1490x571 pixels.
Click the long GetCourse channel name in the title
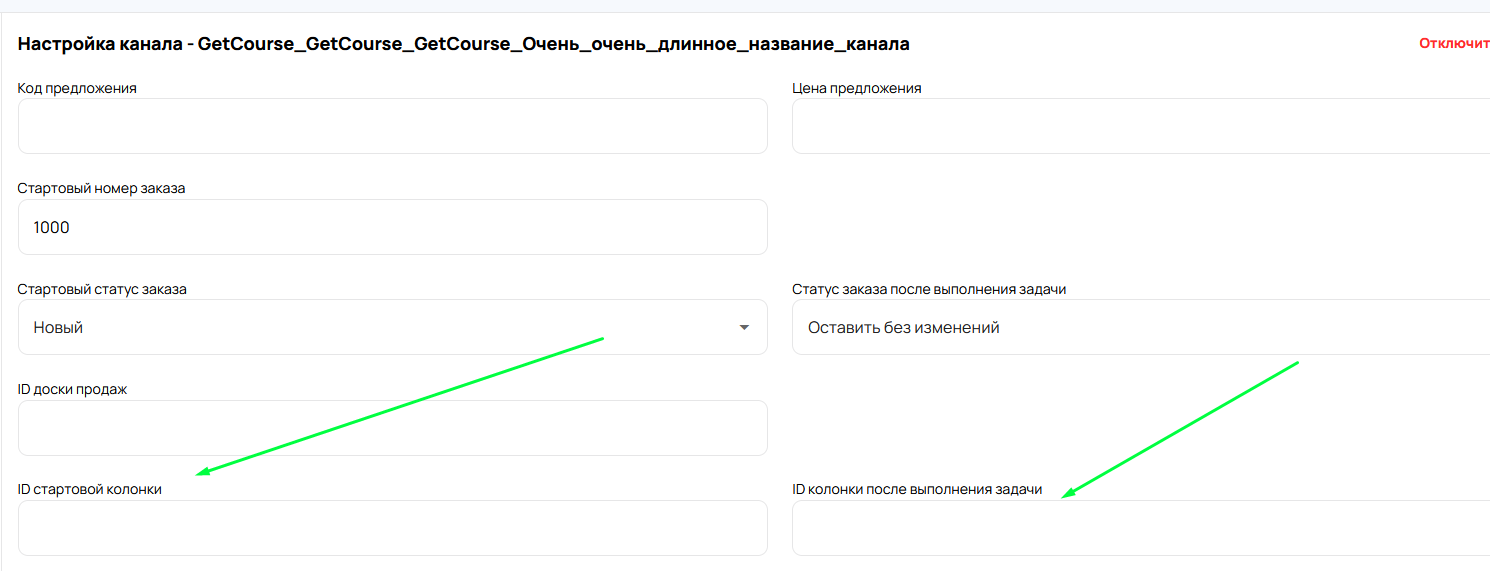pyautogui.click(x=553, y=44)
